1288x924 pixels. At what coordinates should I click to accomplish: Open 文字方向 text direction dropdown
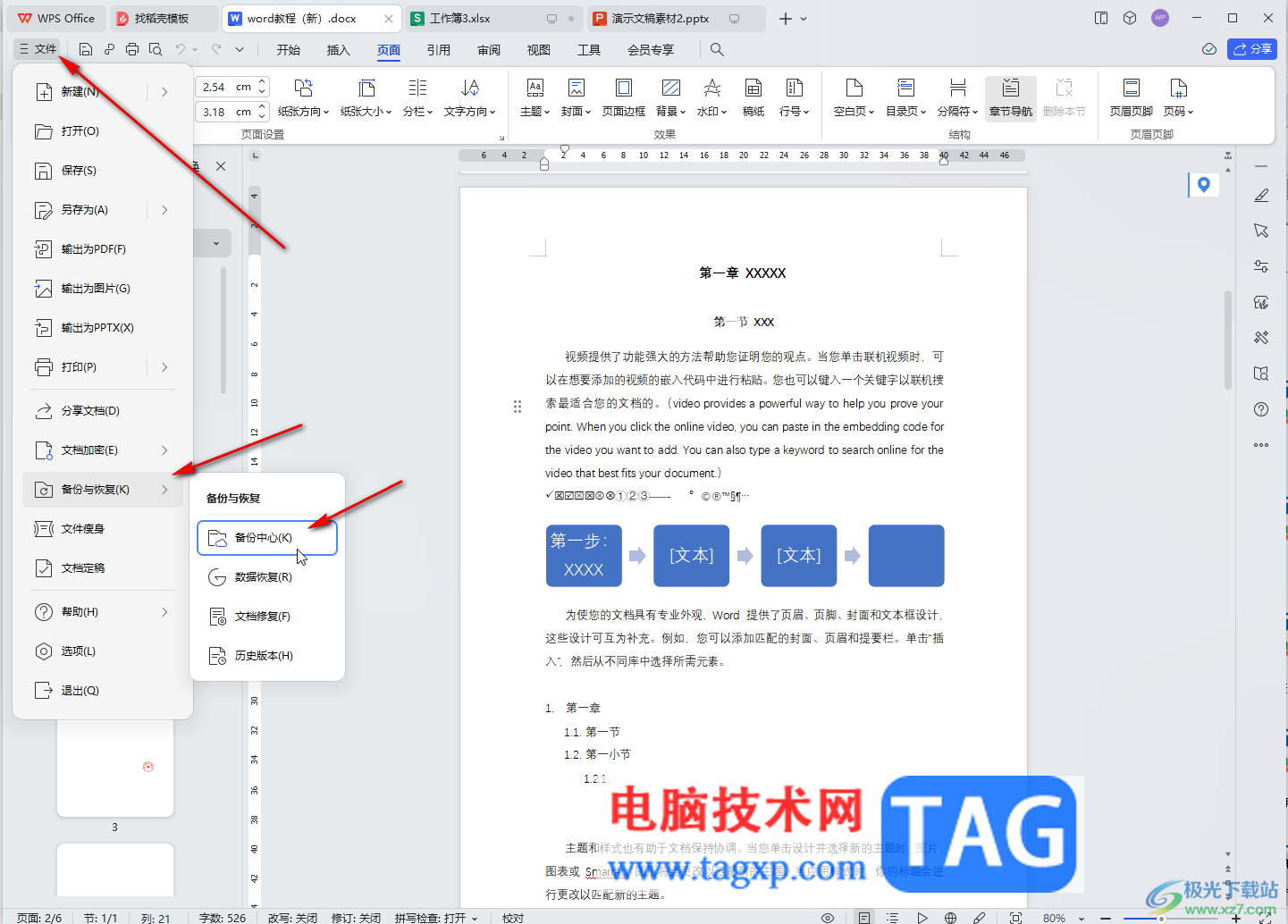pyautogui.click(x=470, y=97)
